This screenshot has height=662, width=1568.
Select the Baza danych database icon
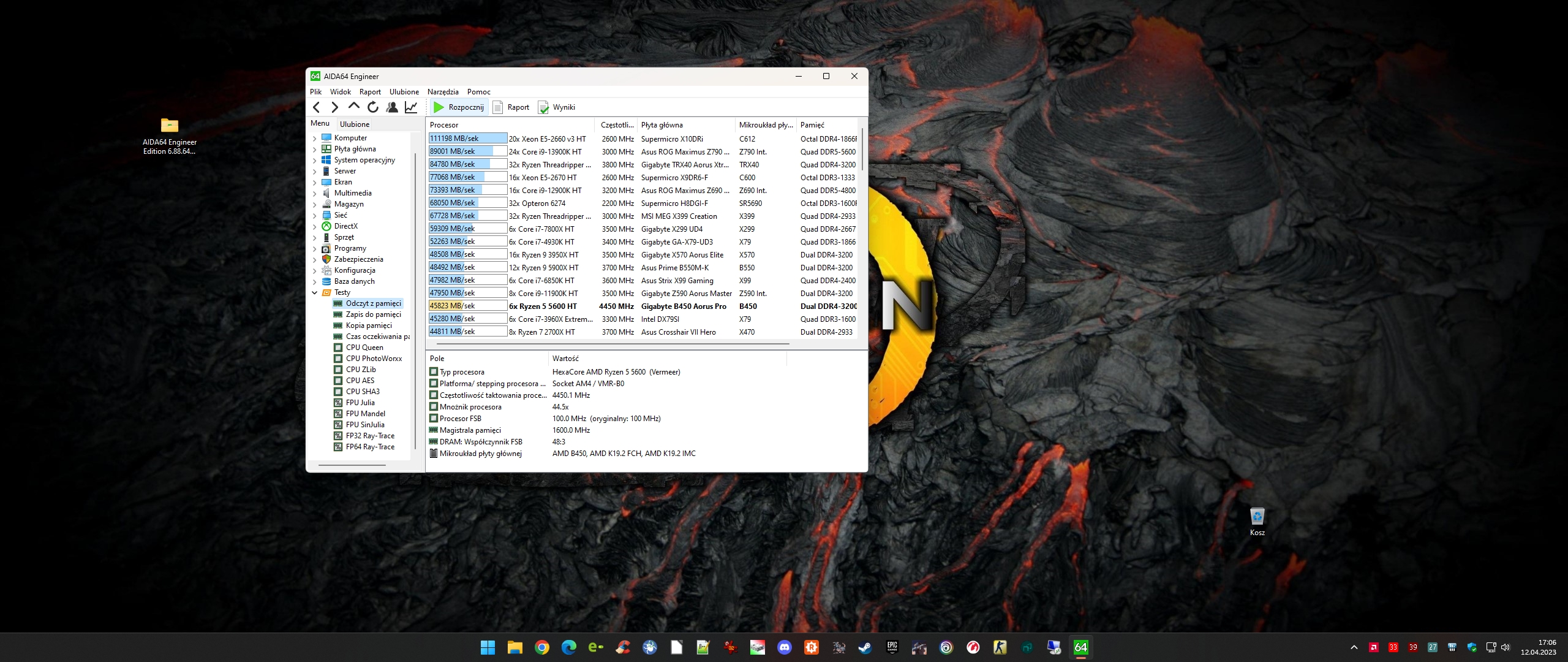pyautogui.click(x=326, y=281)
